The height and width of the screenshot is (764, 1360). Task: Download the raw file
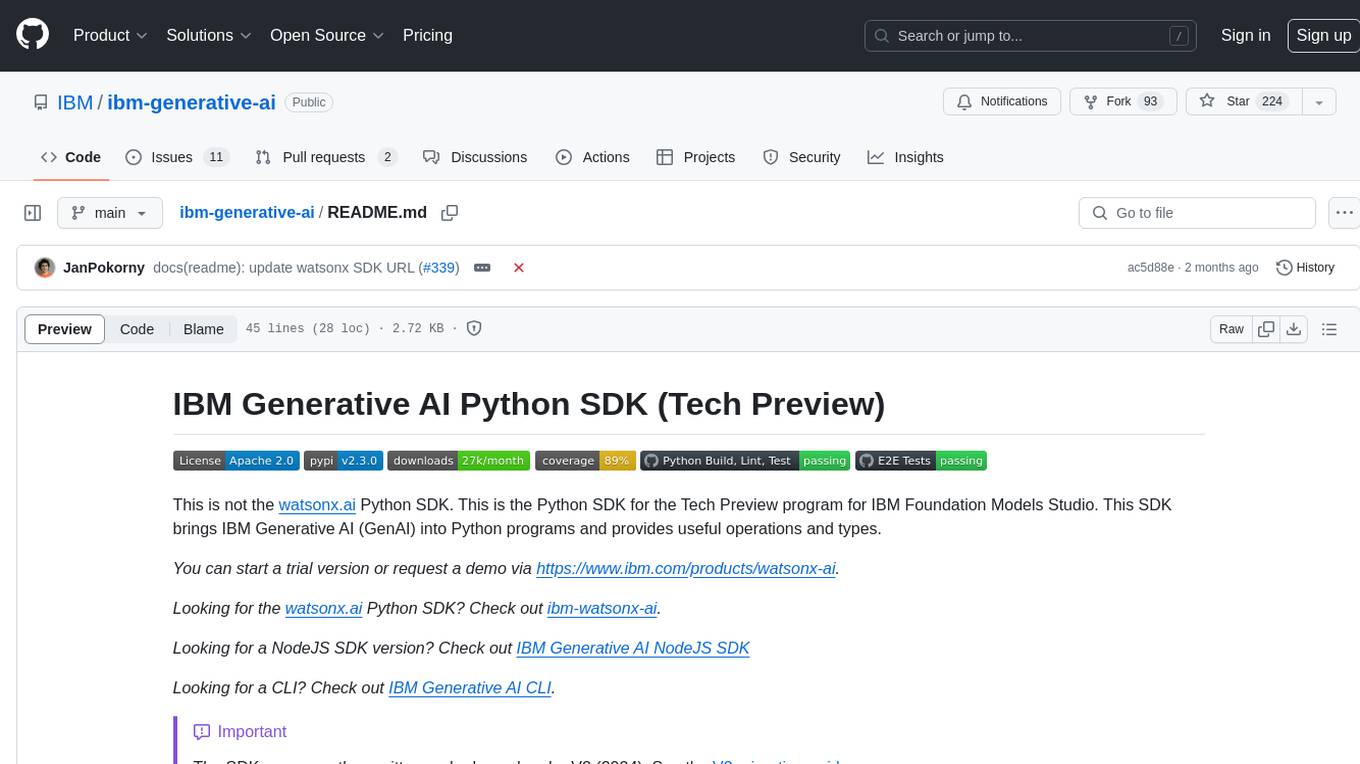[1293, 329]
